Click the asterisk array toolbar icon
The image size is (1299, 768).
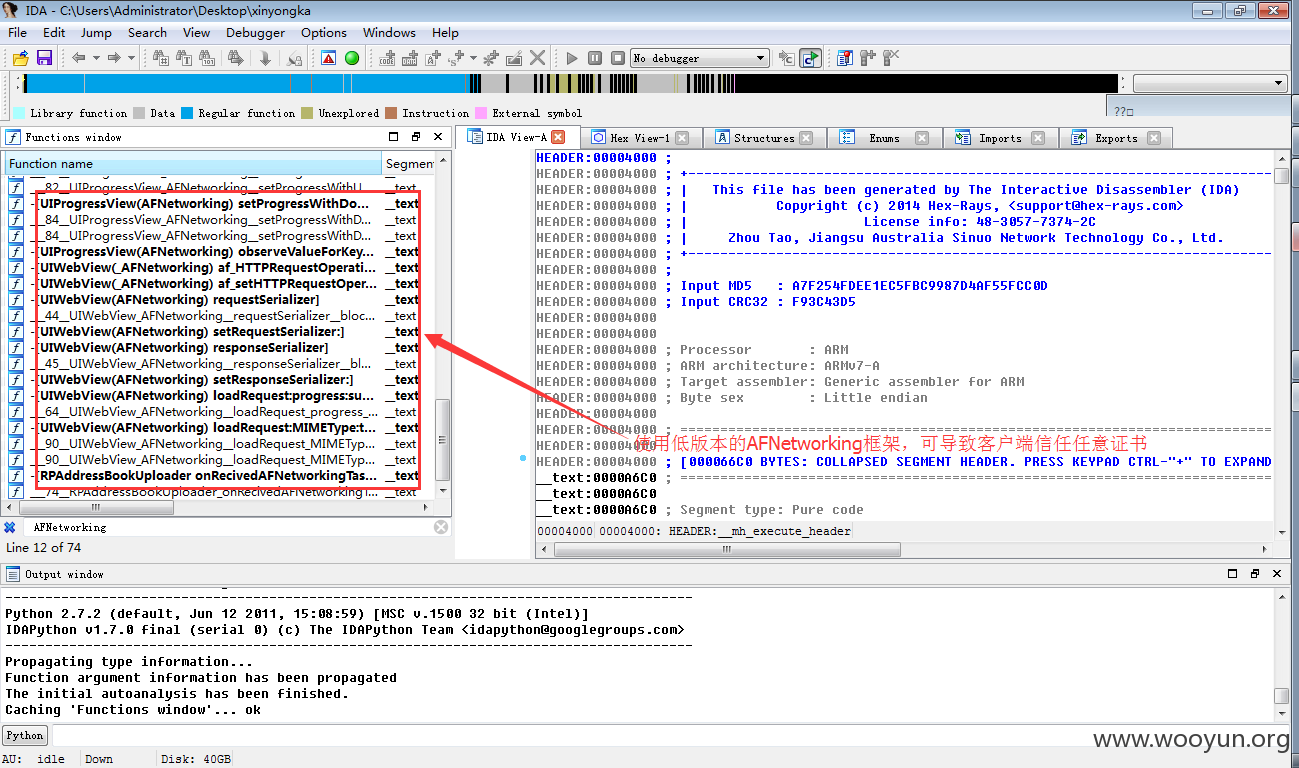[491, 58]
